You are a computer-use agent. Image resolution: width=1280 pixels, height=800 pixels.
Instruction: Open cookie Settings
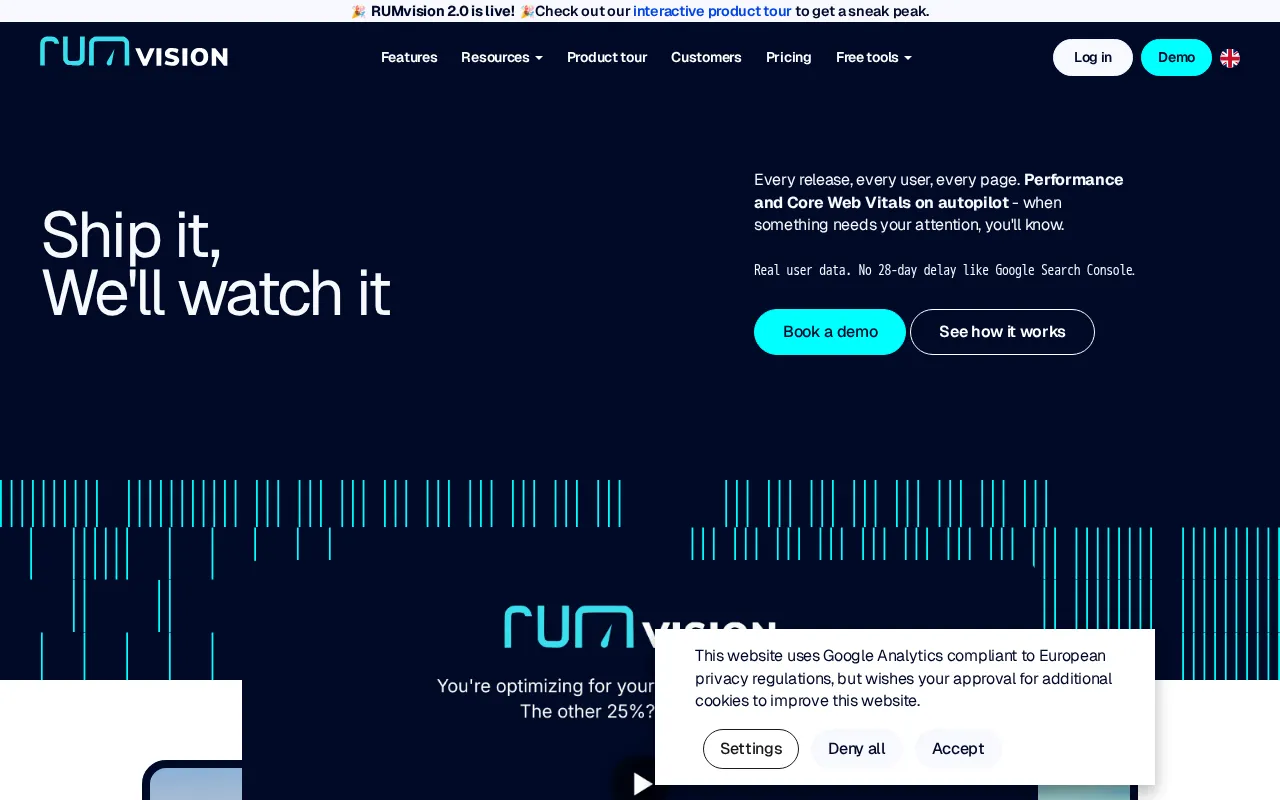click(x=751, y=749)
